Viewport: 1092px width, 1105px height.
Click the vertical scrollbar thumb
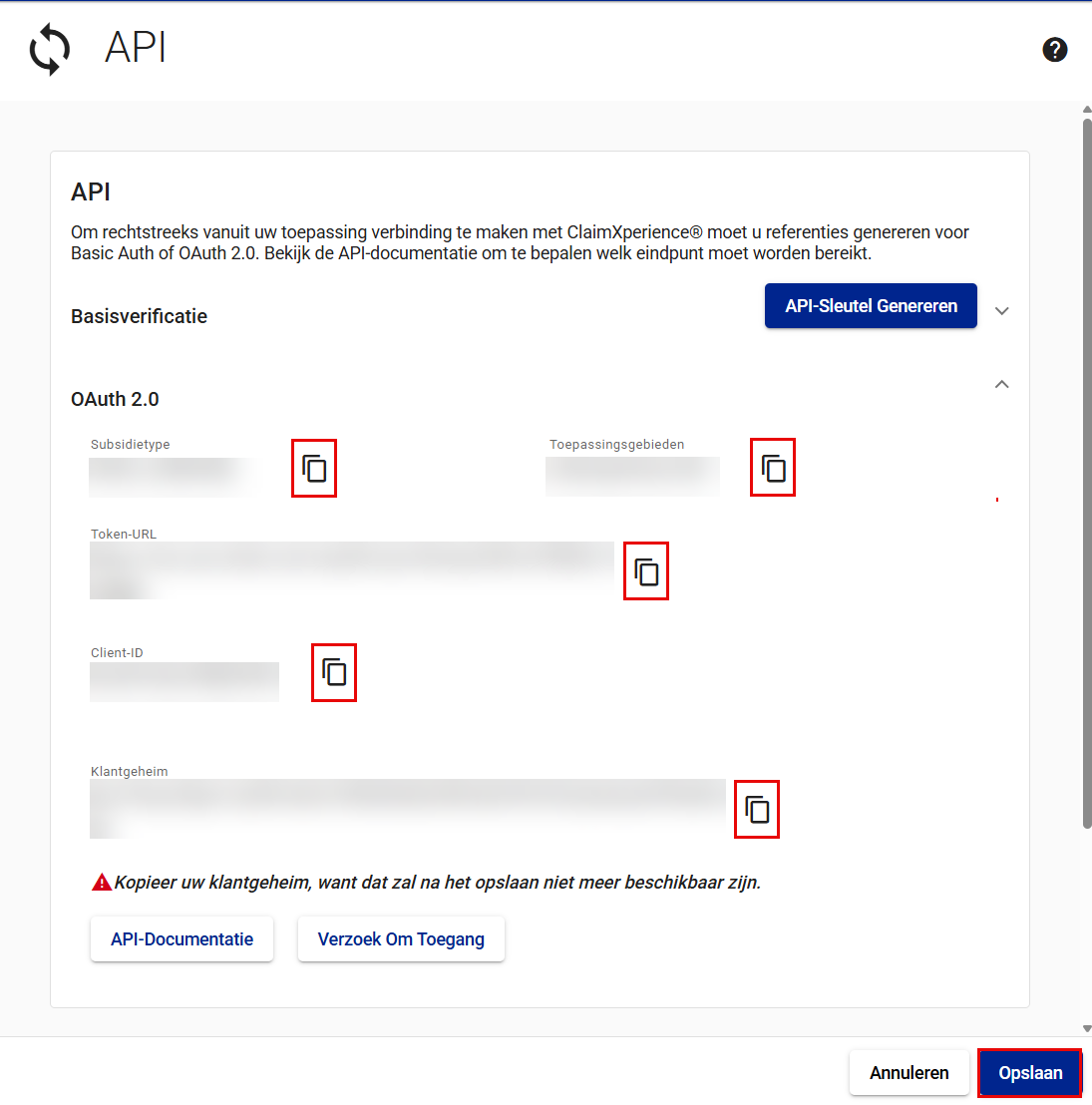click(1087, 469)
